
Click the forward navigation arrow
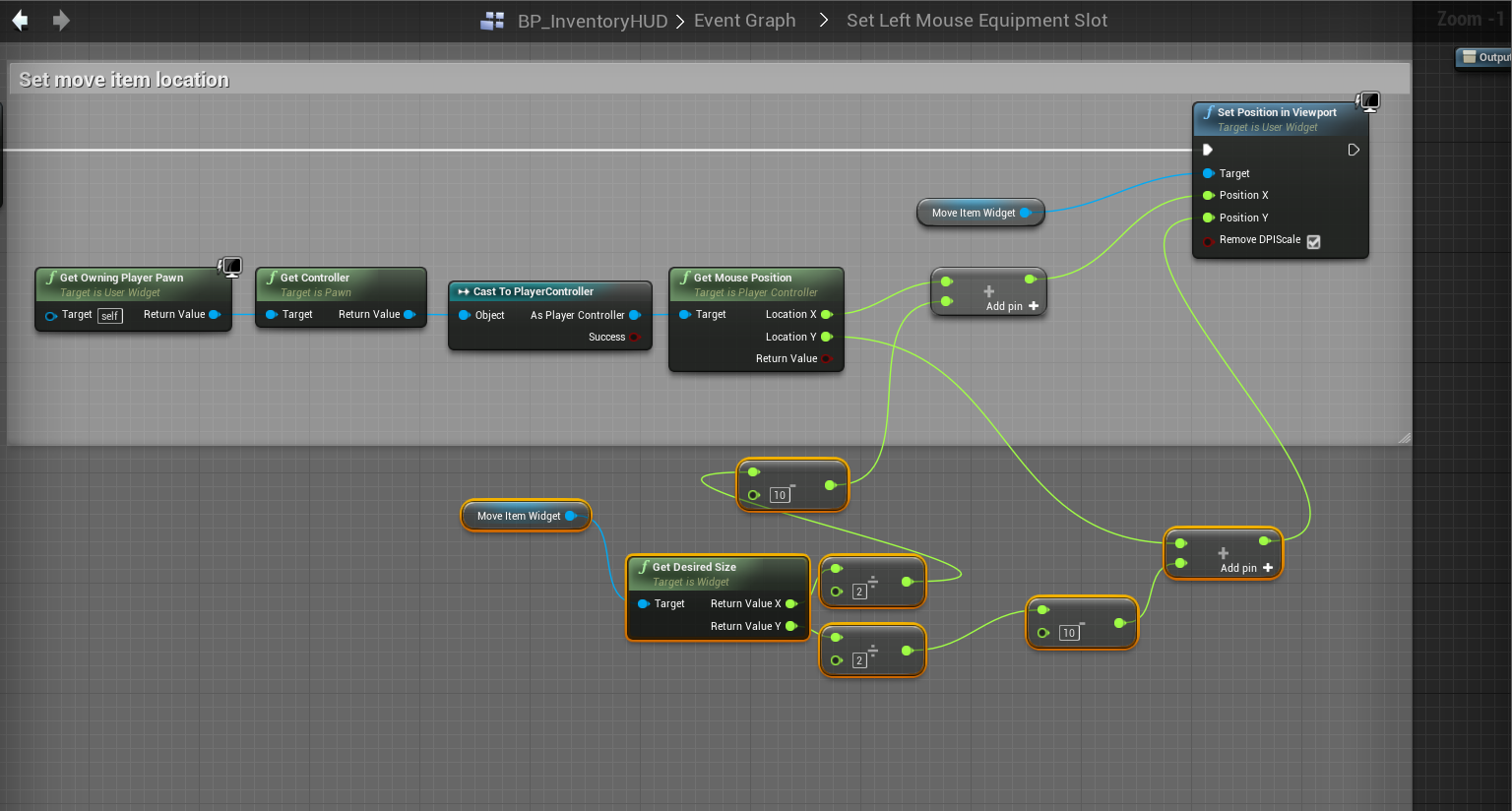click(61, 21)
